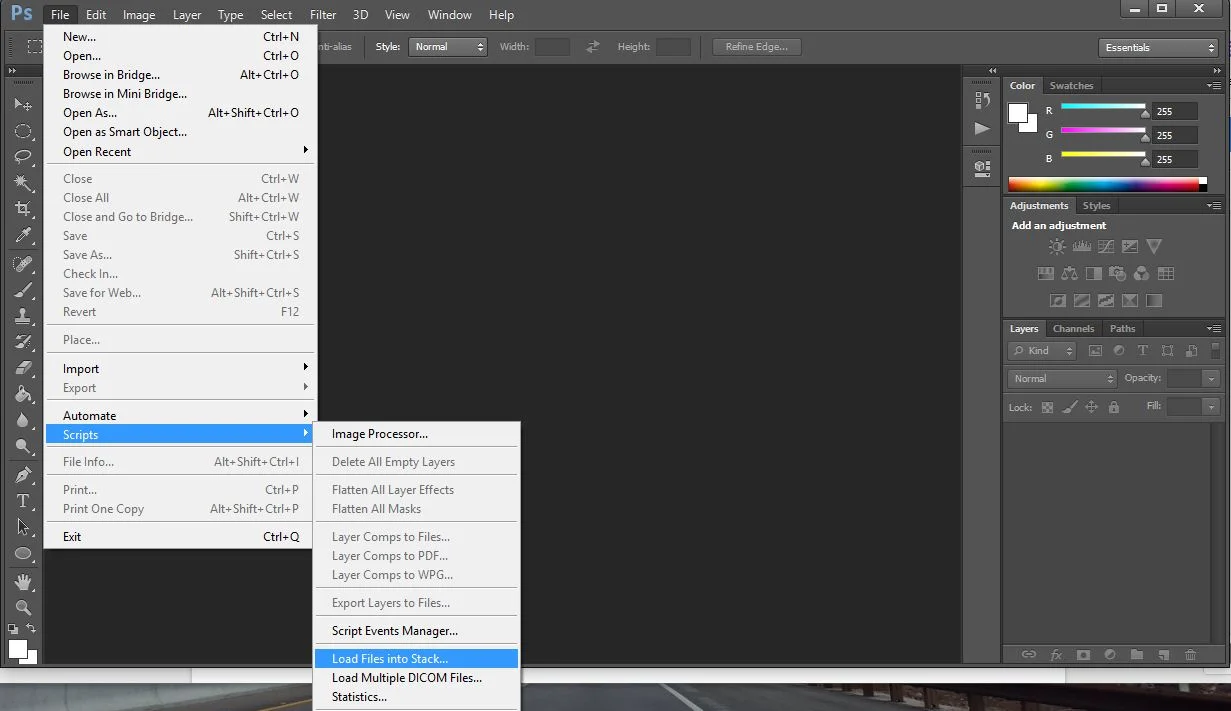Select the Pen tool
Viewport: 1231px width, 711px height.
tap(23, 475)
